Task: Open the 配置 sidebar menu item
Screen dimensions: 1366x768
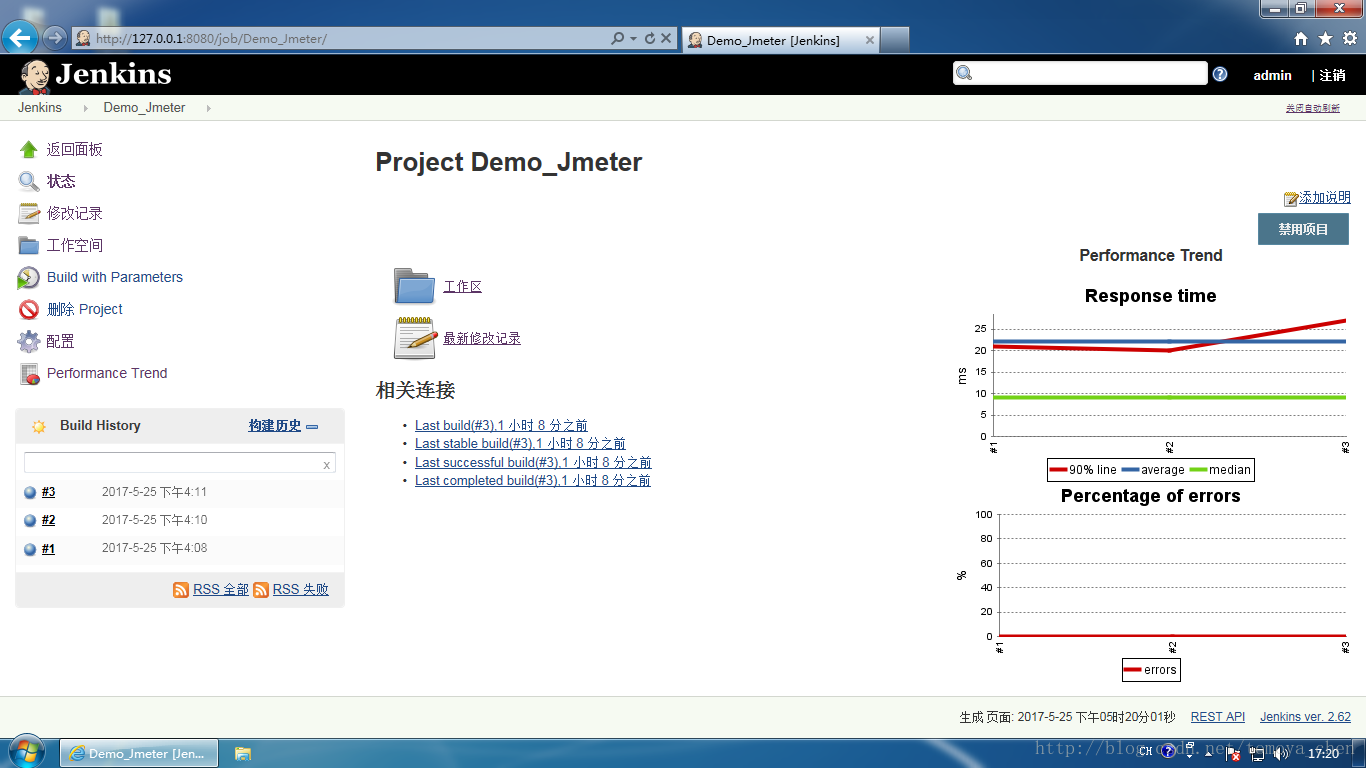Action: (x=61, y=342)
